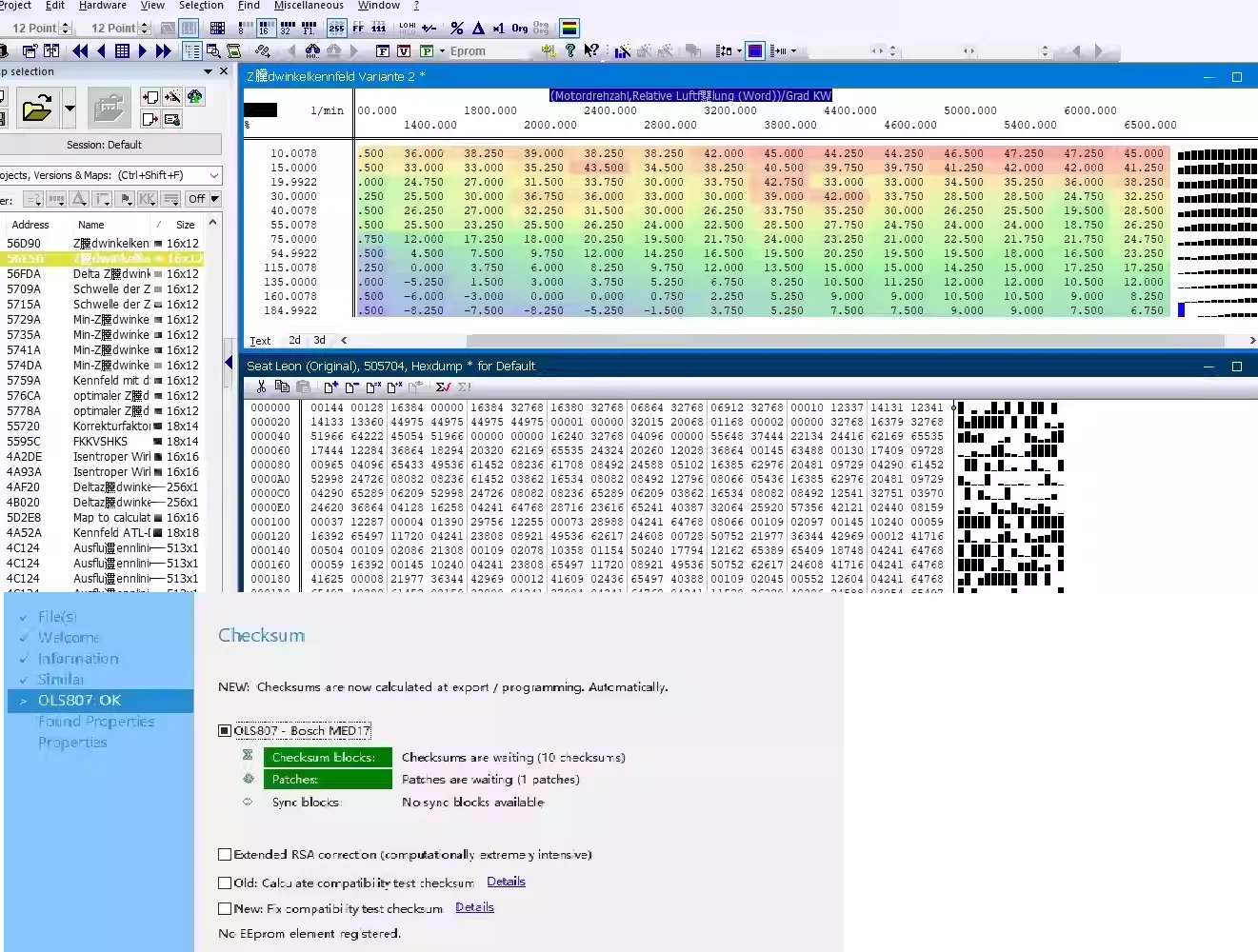Switch to the 3d map view tab
The height and width of the screenshot is (952, 1258).
[x=318, y=340]
